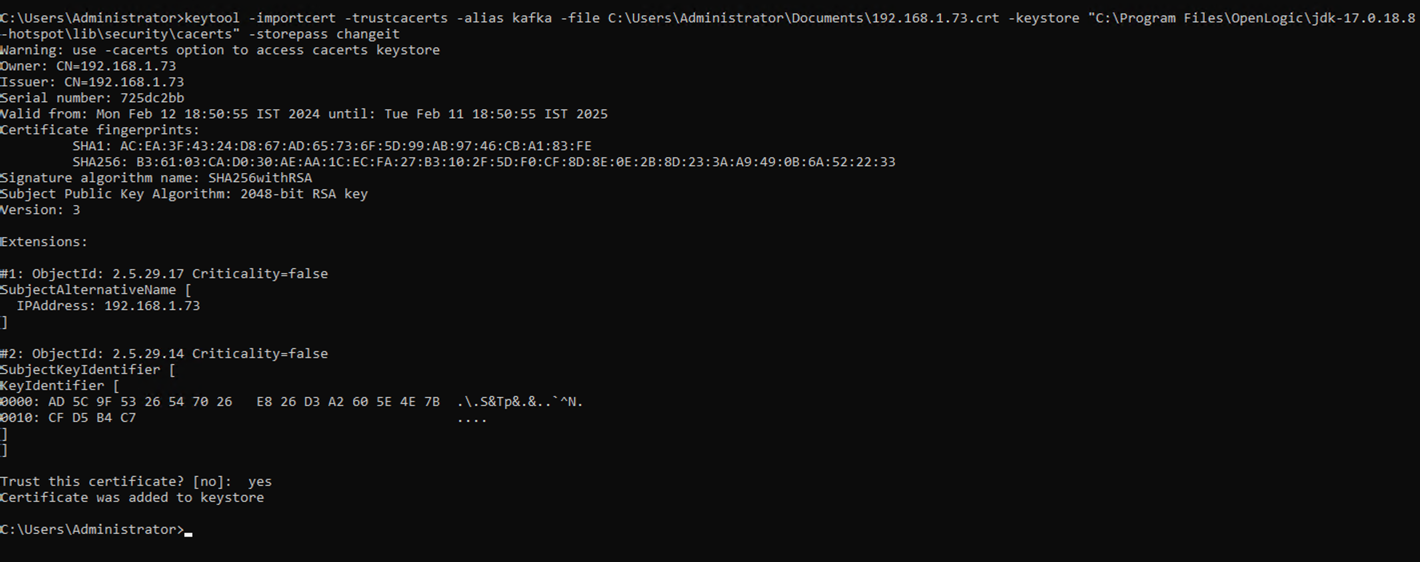Click the "IPAddress: 192.168.1.73" entry
The height and width of the screenshot is (562, 1420).
(108, 306)
